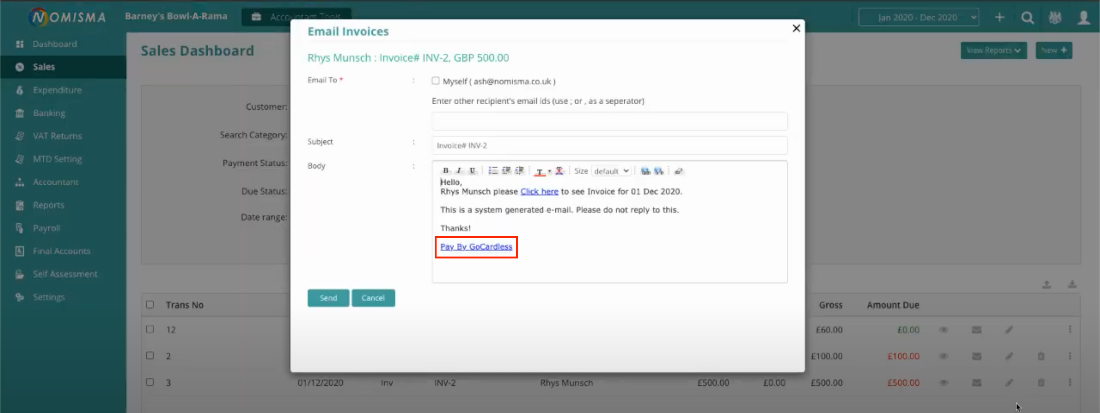
Task: Open VAT Returns in the sidebar
Action: 63,136
